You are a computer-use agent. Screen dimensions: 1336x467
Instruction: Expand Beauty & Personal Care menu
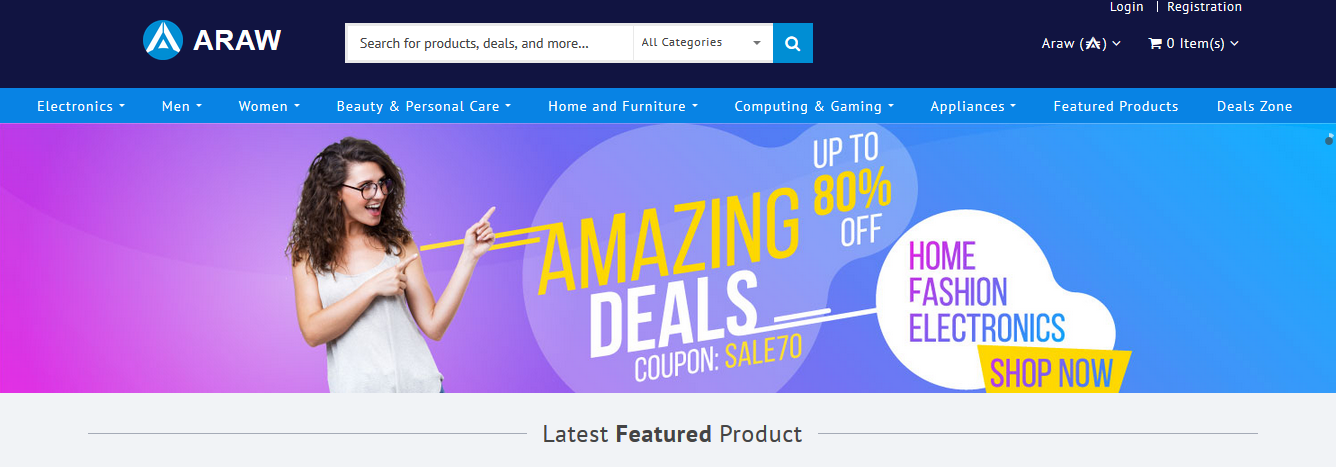(424, 106)
